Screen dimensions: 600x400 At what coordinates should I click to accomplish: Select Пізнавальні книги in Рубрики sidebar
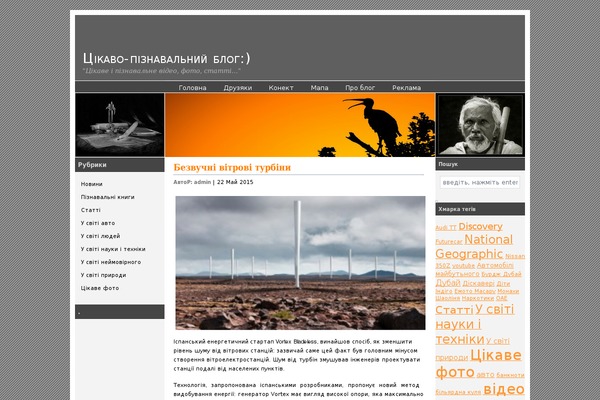108,197
